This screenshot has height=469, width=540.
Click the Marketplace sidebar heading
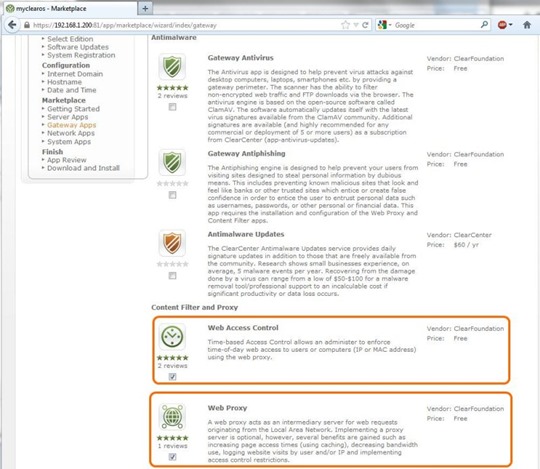[64, 100]
